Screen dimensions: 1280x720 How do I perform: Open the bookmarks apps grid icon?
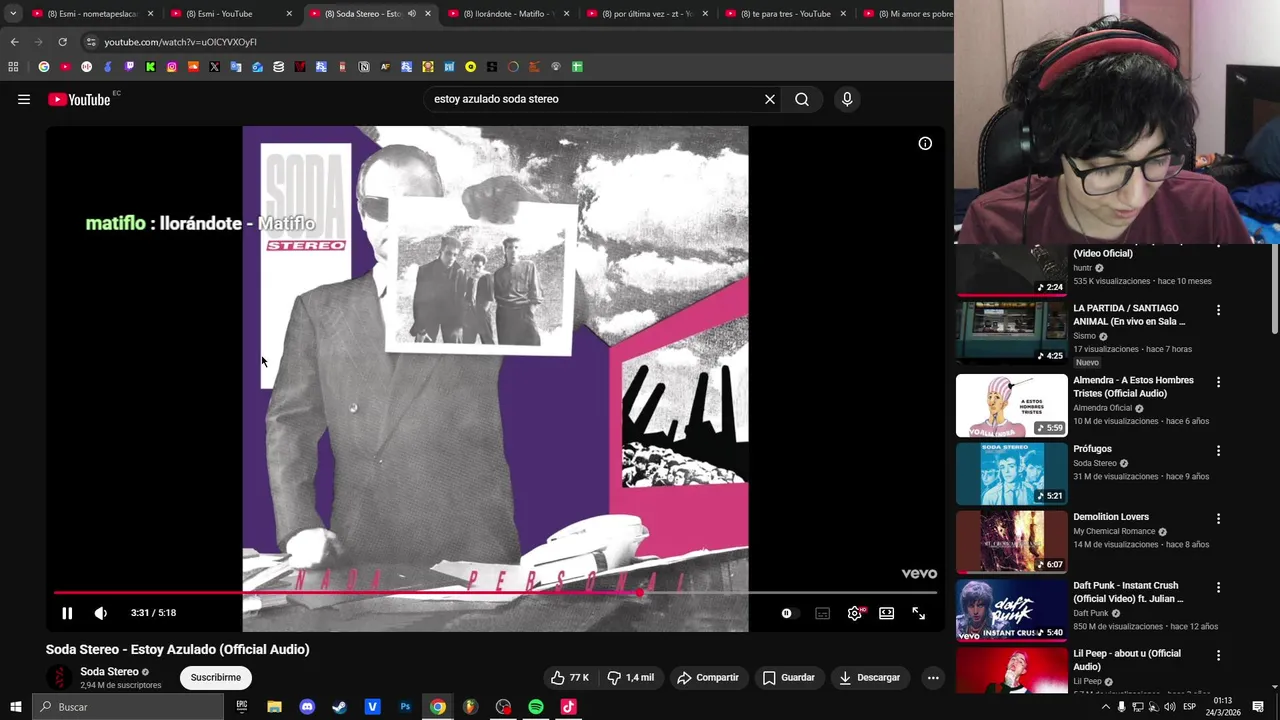(13, 67)
